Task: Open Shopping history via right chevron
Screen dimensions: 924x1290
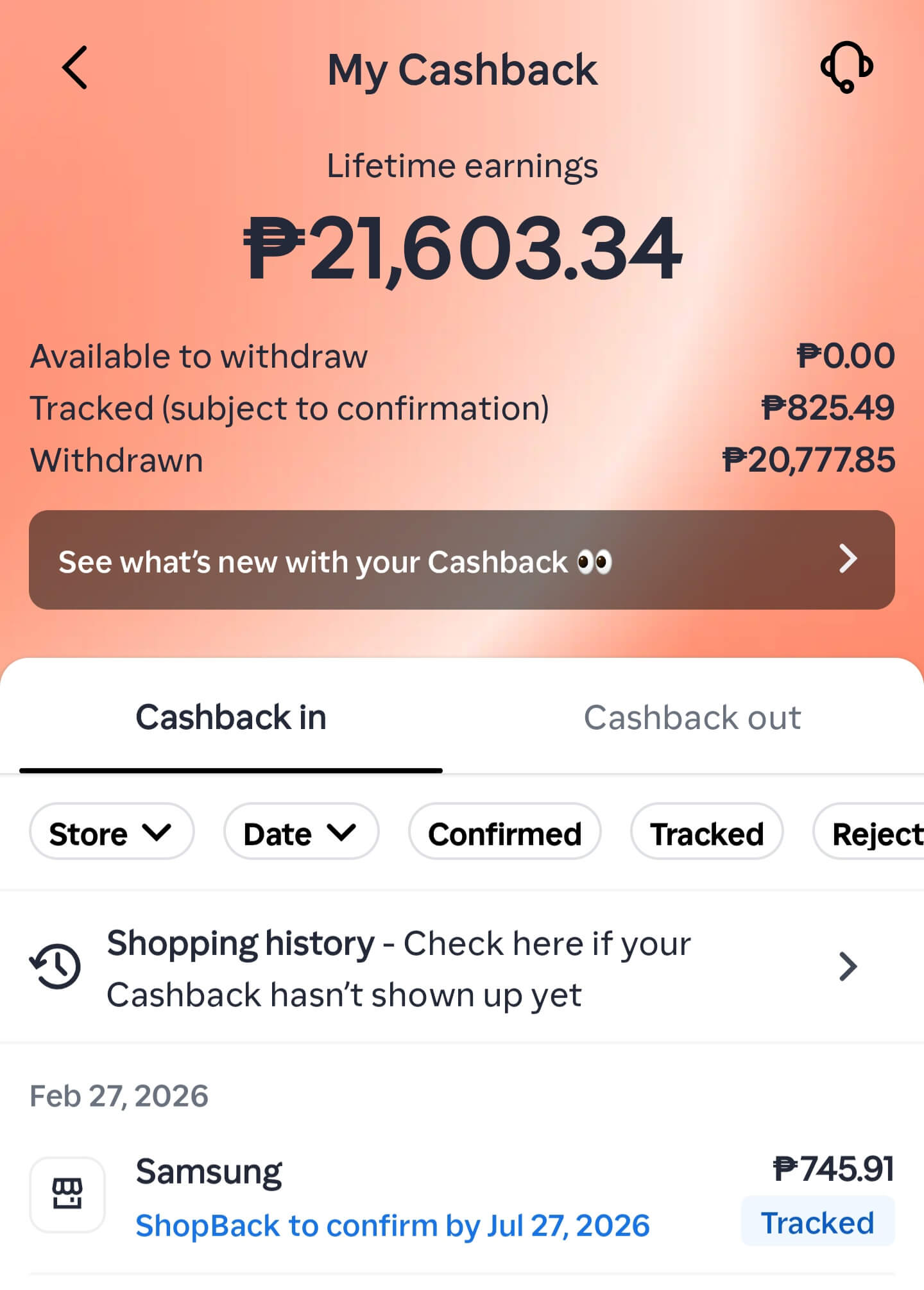Action: click(x=848, y=967)
